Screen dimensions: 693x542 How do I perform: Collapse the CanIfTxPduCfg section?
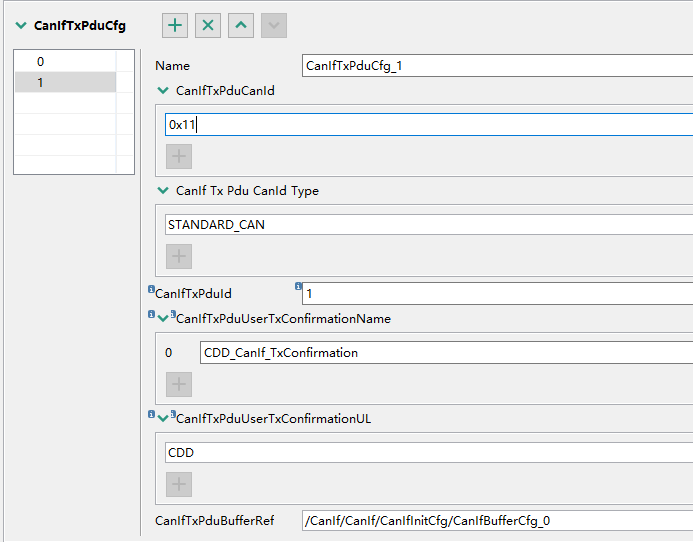click(21, 25)
